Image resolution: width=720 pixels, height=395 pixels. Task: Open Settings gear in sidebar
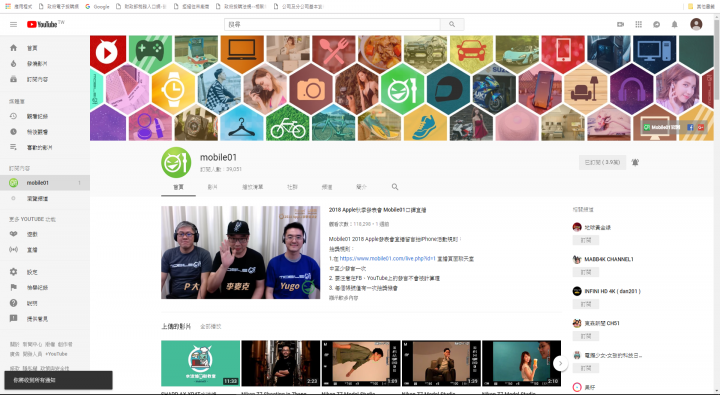click(45, 272)
